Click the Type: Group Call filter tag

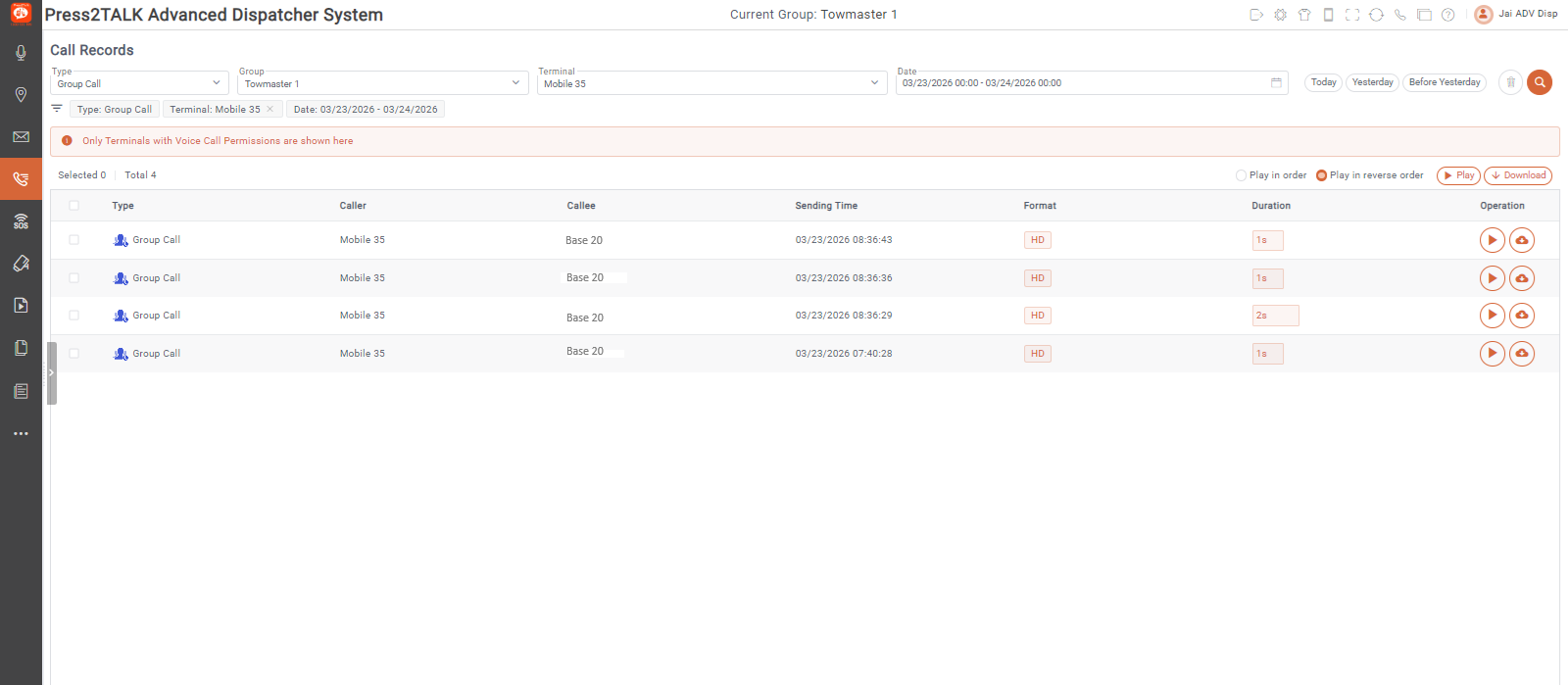tap(115, 110)
